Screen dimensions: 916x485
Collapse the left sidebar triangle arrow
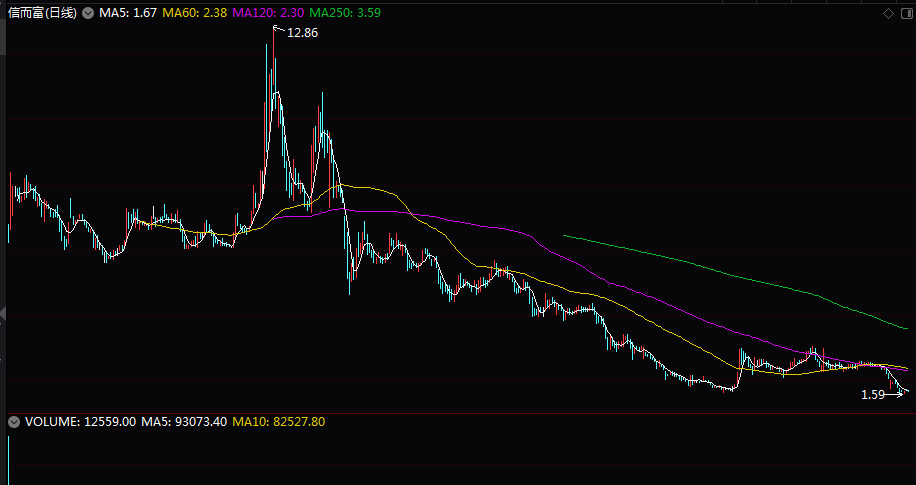pos(2,314)
